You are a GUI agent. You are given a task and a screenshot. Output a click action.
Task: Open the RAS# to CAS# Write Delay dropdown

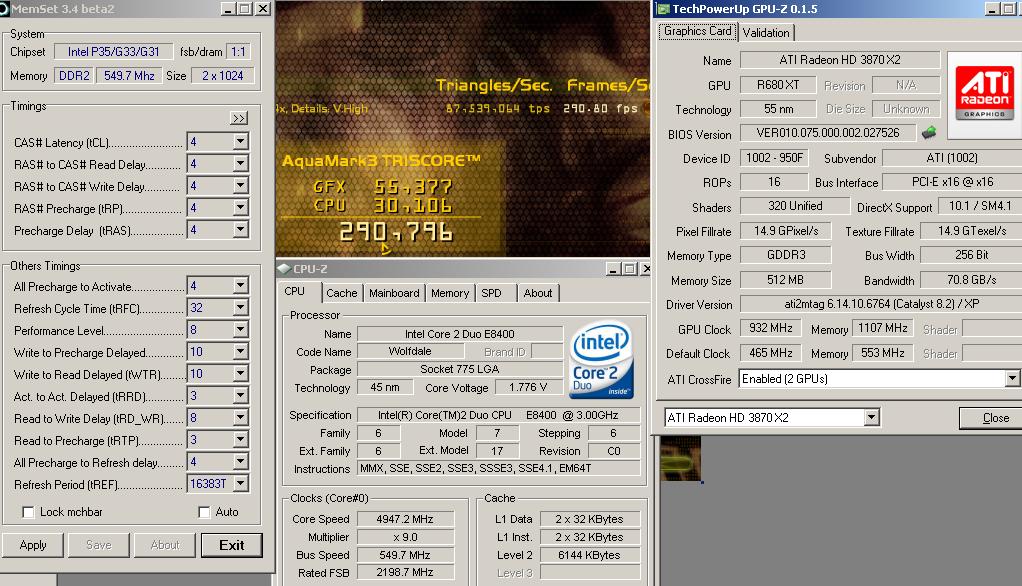241,186
